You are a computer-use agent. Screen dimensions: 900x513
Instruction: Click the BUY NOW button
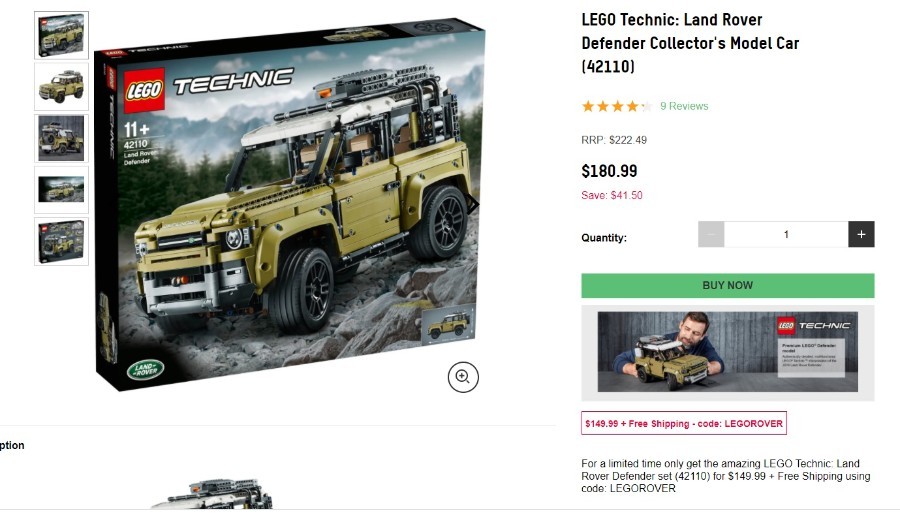(728, 285)
